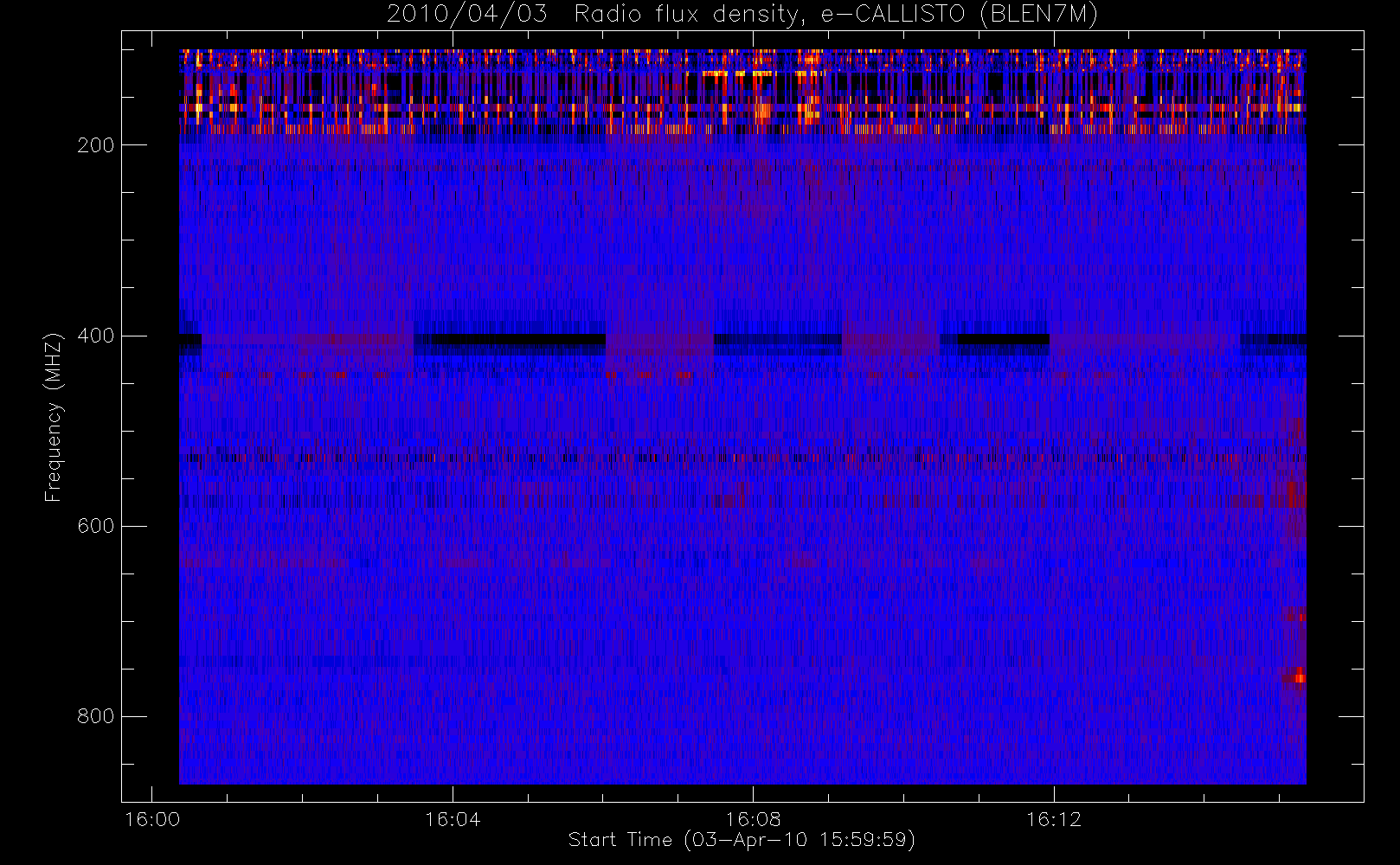This screenshot has height=865, width=1400.
Task: Click the plot title '2010/04/03 Radio flux density'
Action: (x=742, y=15)
